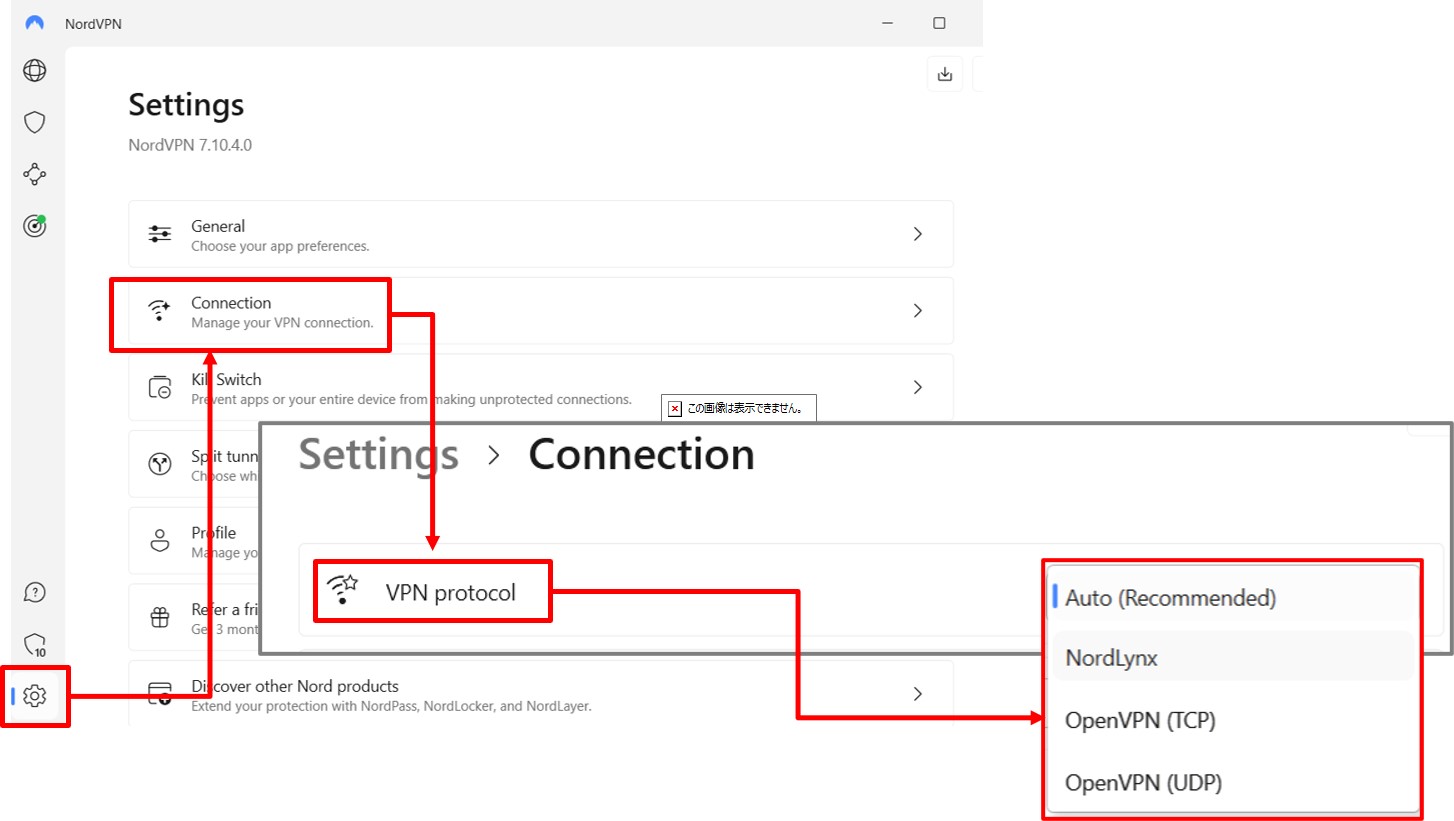Screen dimensions: 1454x821
Task: Expand the General settings chevron
Action: (x=917, y=234)
